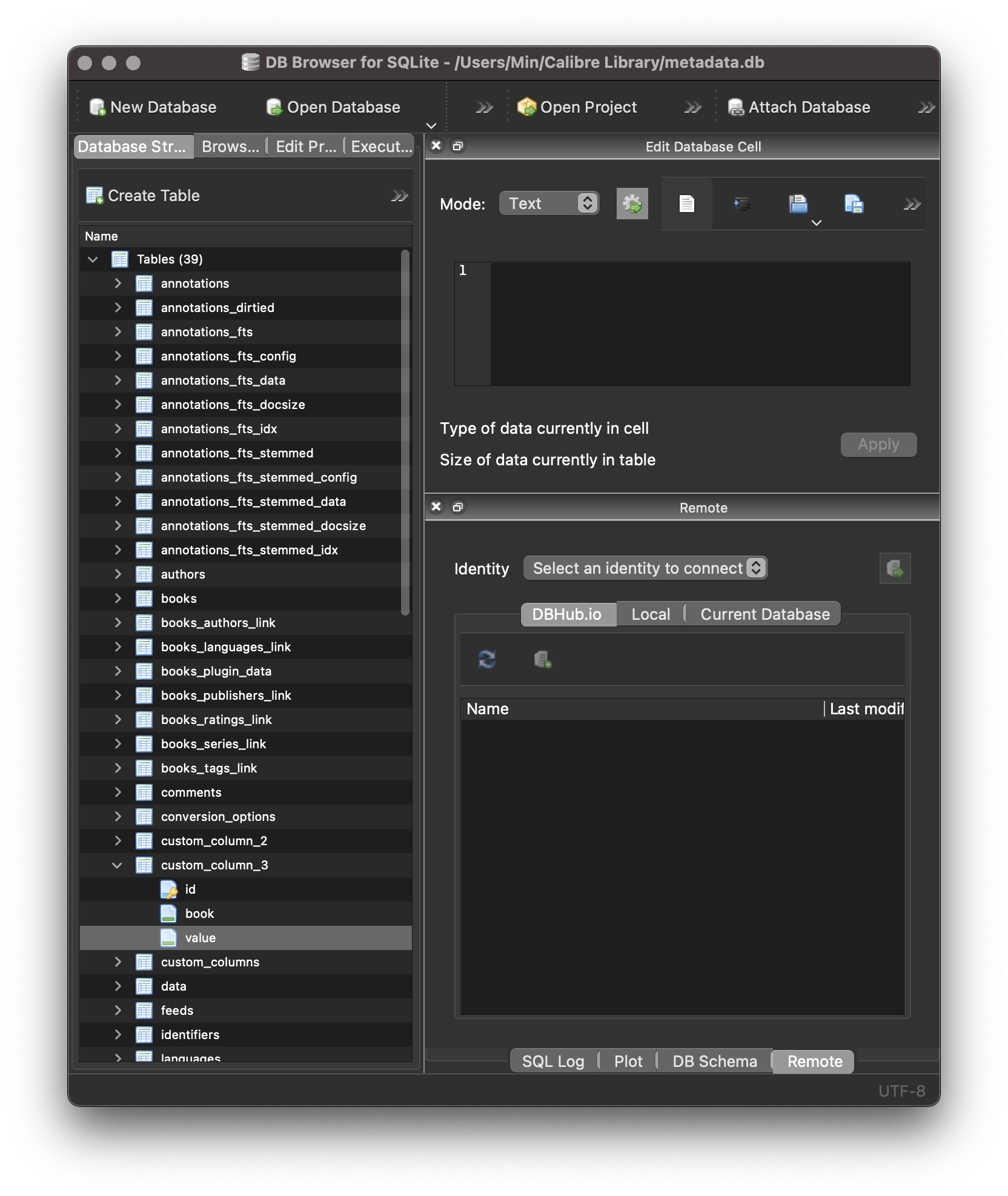Click the id primary key field icon
The image size is (1008, 1196).
[168, 889]
